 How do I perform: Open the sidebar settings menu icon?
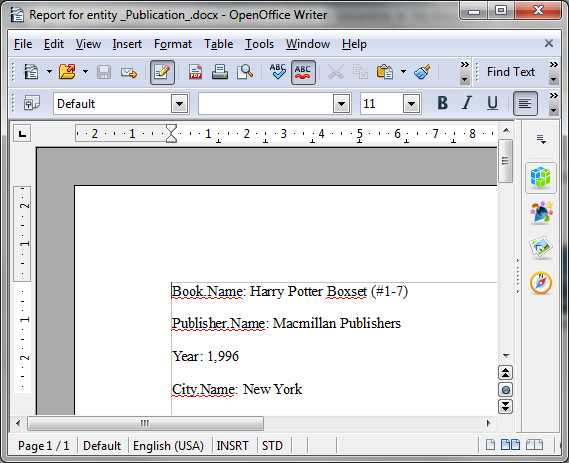coord(541,139)
